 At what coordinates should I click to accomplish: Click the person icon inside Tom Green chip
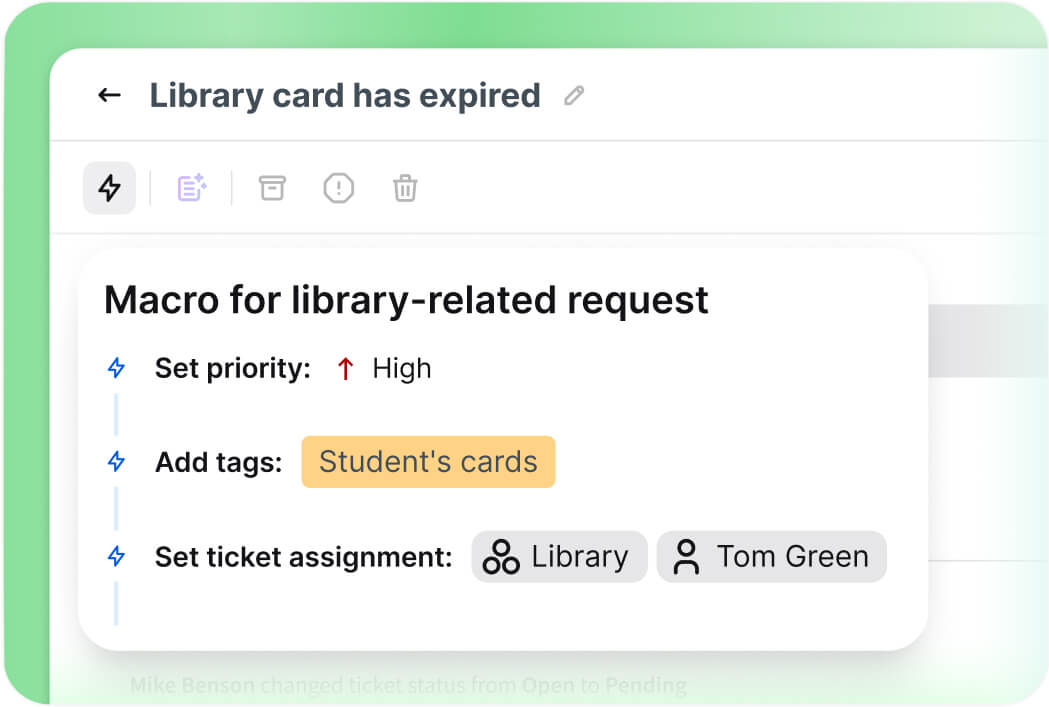pyautogui.click(x=687, y=556)
